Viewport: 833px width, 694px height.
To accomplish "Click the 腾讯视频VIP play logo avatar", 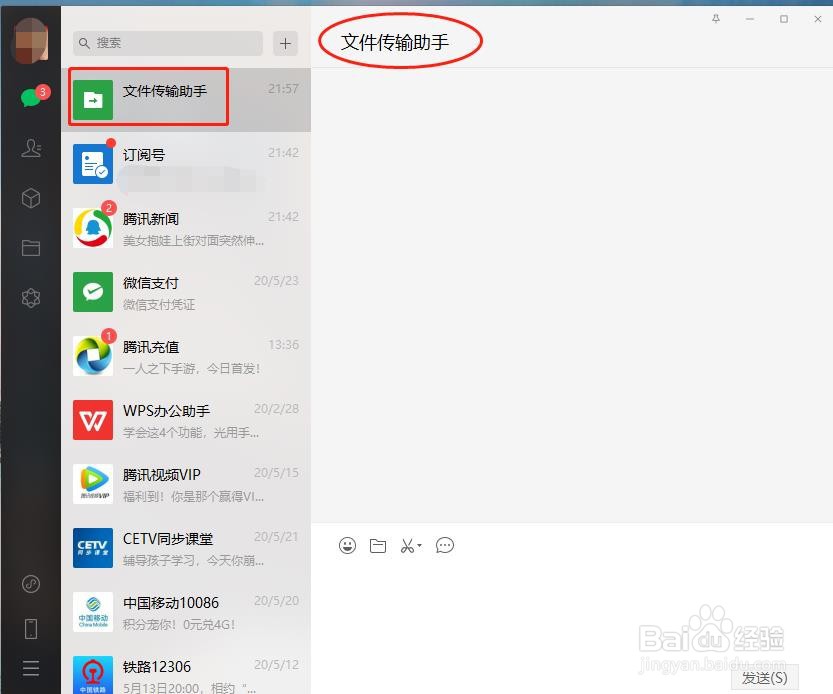I will click(93, 484).
